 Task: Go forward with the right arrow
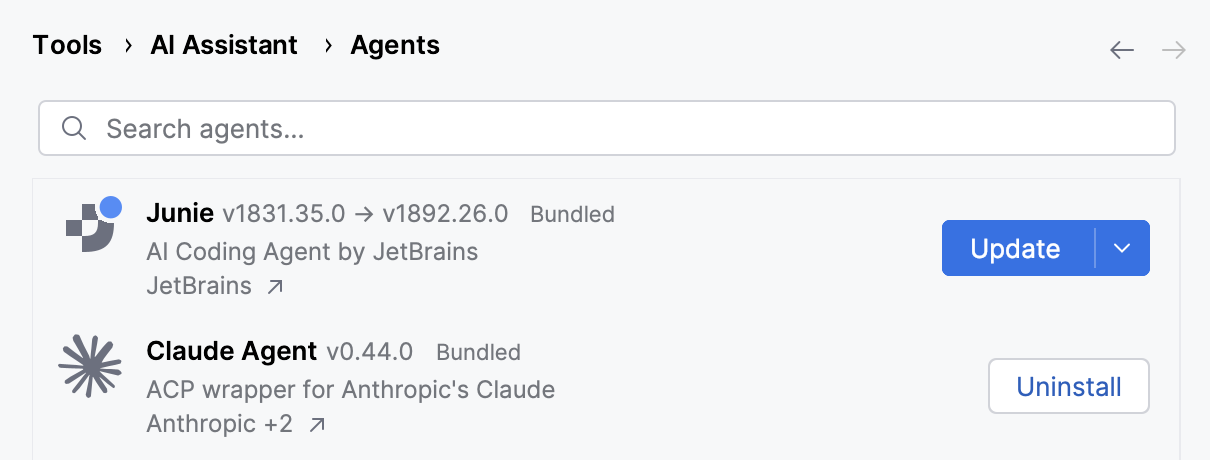pos(1174,50)
